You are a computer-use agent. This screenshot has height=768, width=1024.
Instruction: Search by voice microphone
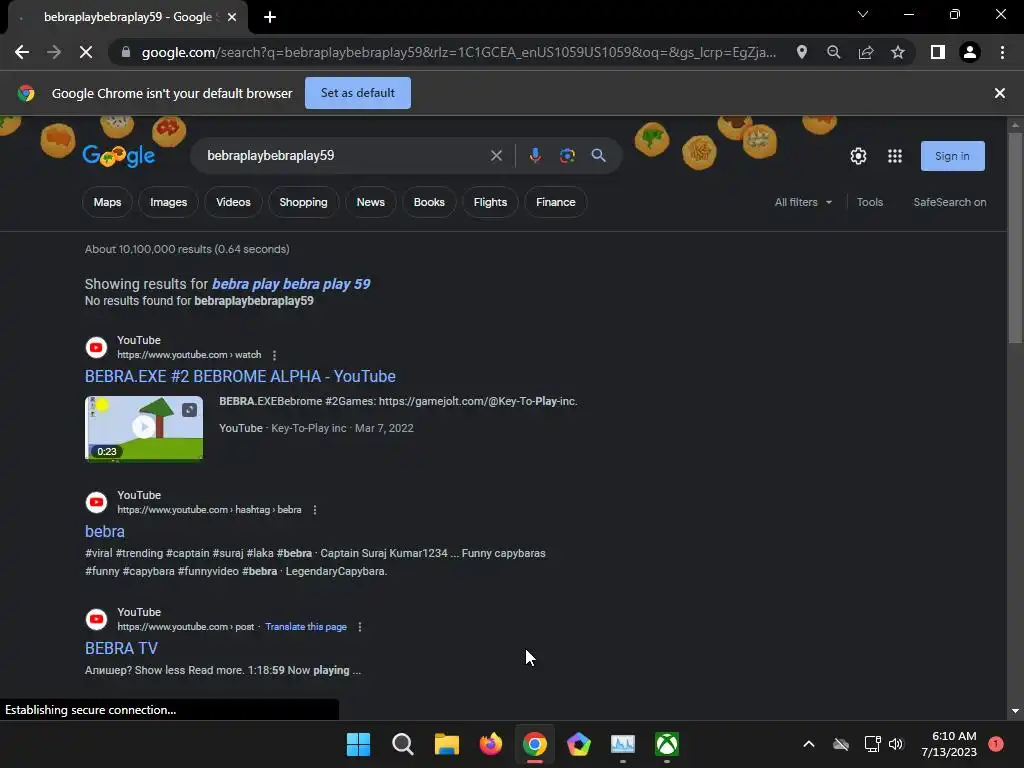click(x=535, y=155)
